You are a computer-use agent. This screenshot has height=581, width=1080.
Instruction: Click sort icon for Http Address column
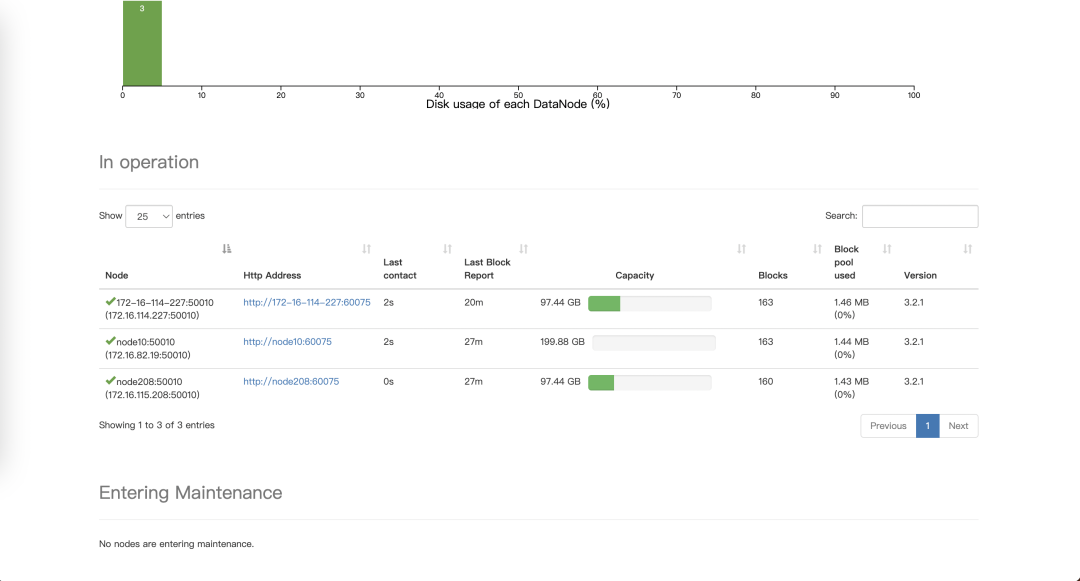[366, 249]
